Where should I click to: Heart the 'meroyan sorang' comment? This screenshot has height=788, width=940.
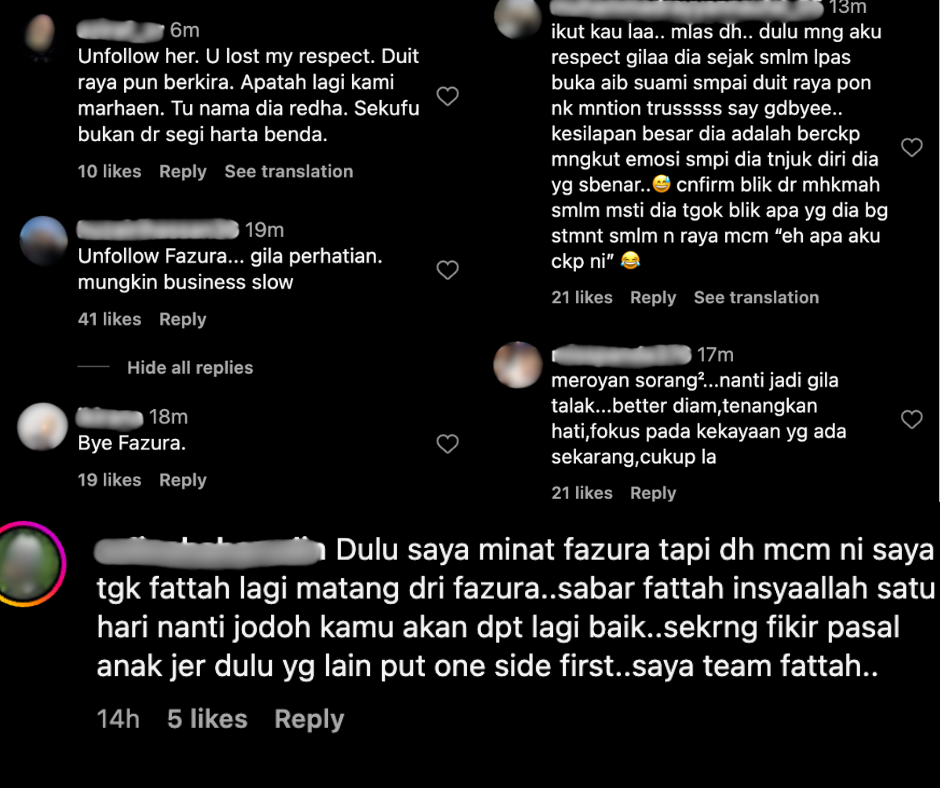pos(912,419)
